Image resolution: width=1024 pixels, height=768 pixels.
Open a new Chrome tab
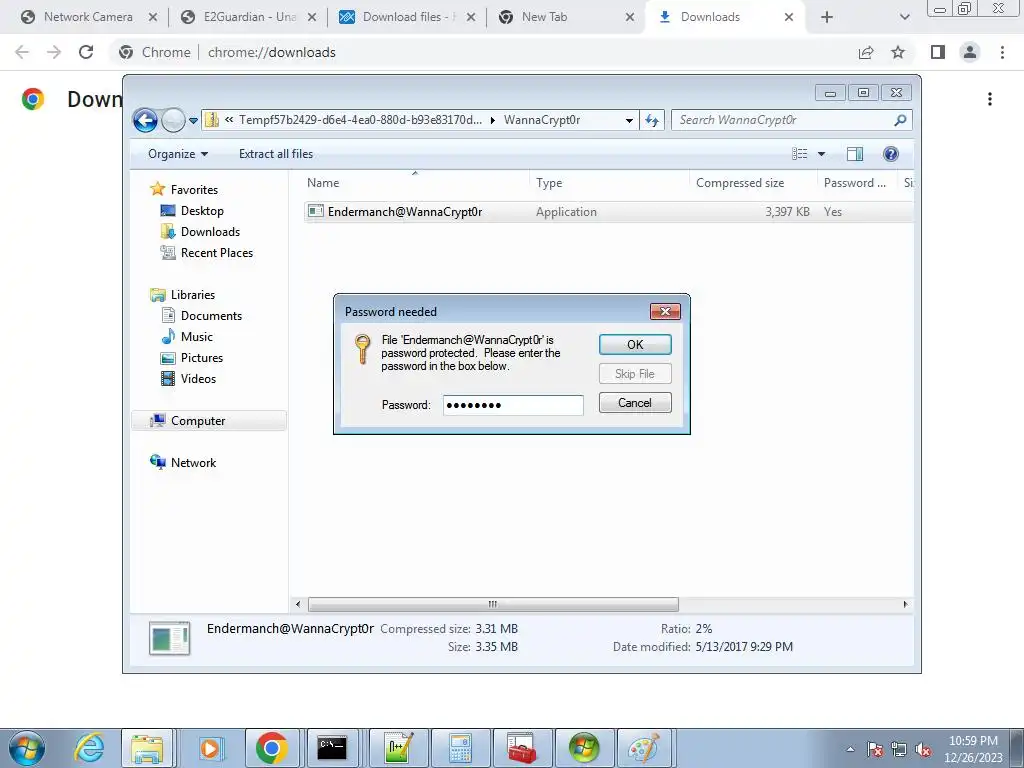[827, 17]
